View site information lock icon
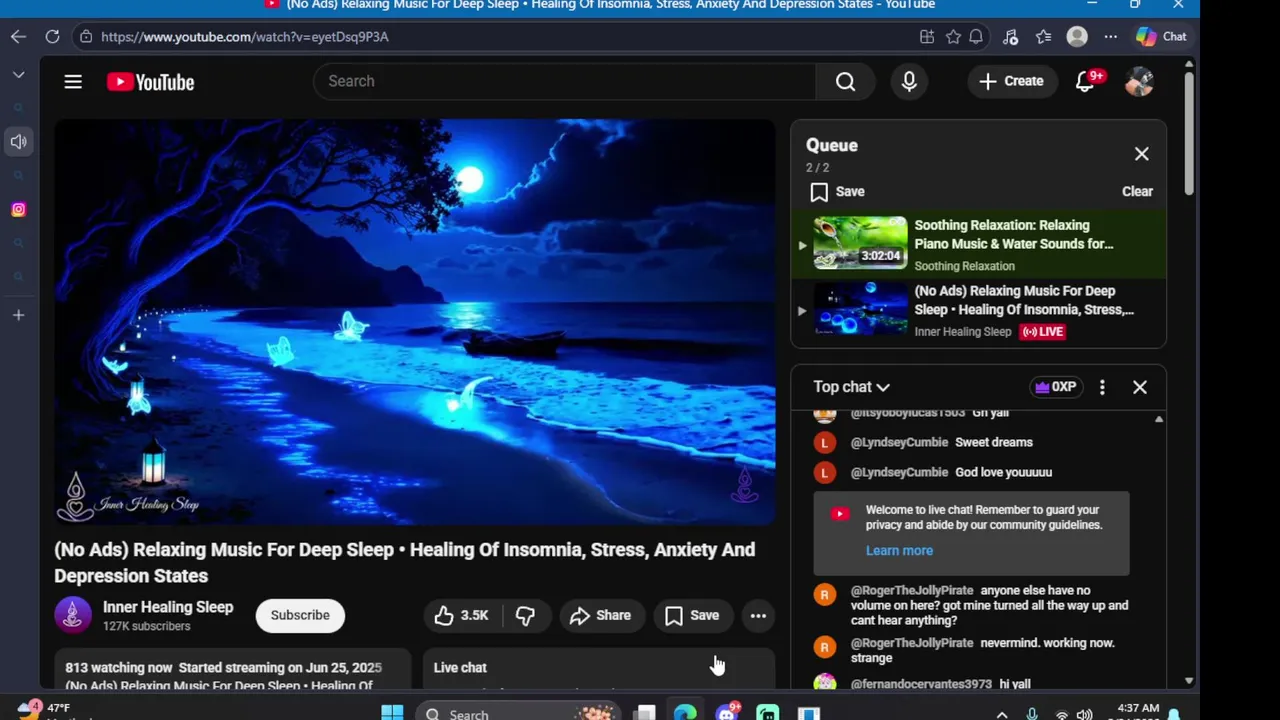This screenshot has width=1280, height=720. tap(86, 36)
